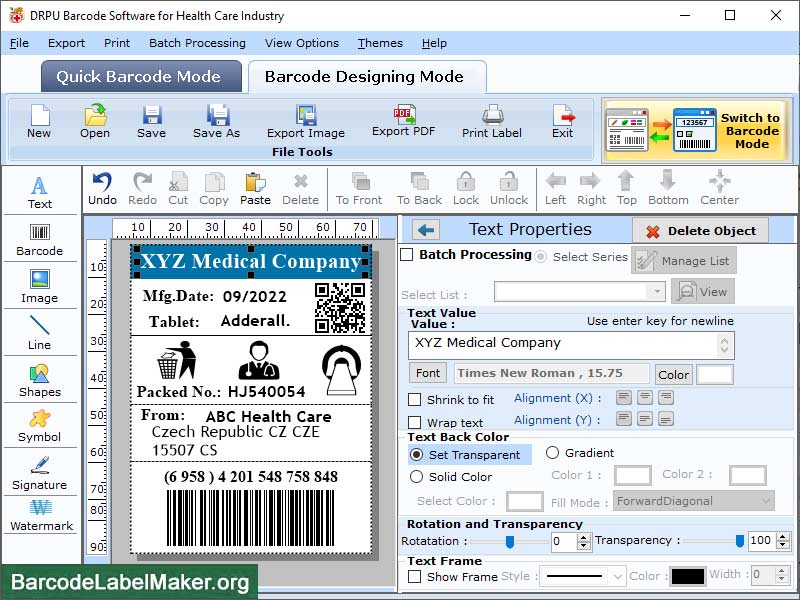Choose the Watermark tool
Screen dimensions: 800x600
click(x=40, y=514)
